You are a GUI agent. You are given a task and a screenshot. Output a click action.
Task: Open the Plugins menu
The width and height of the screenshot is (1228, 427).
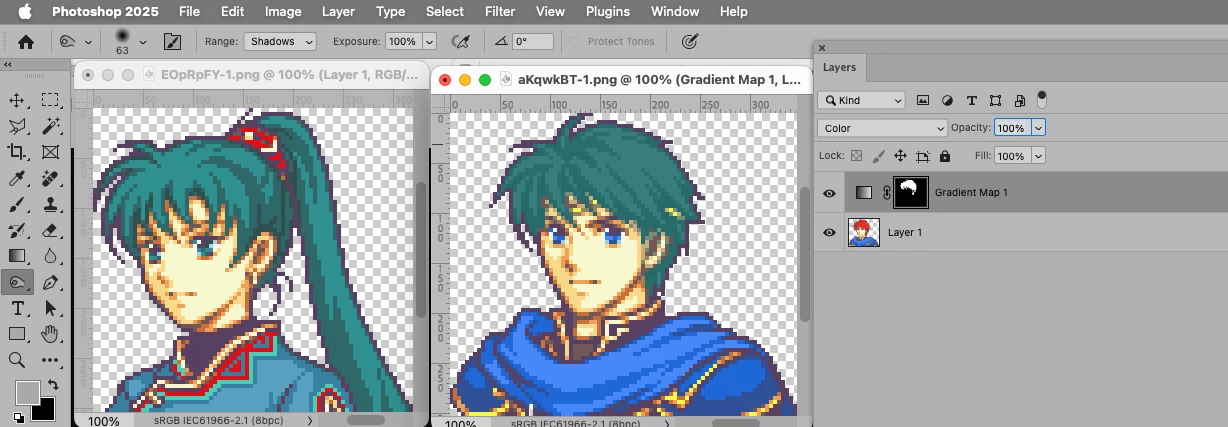(608, 11)
